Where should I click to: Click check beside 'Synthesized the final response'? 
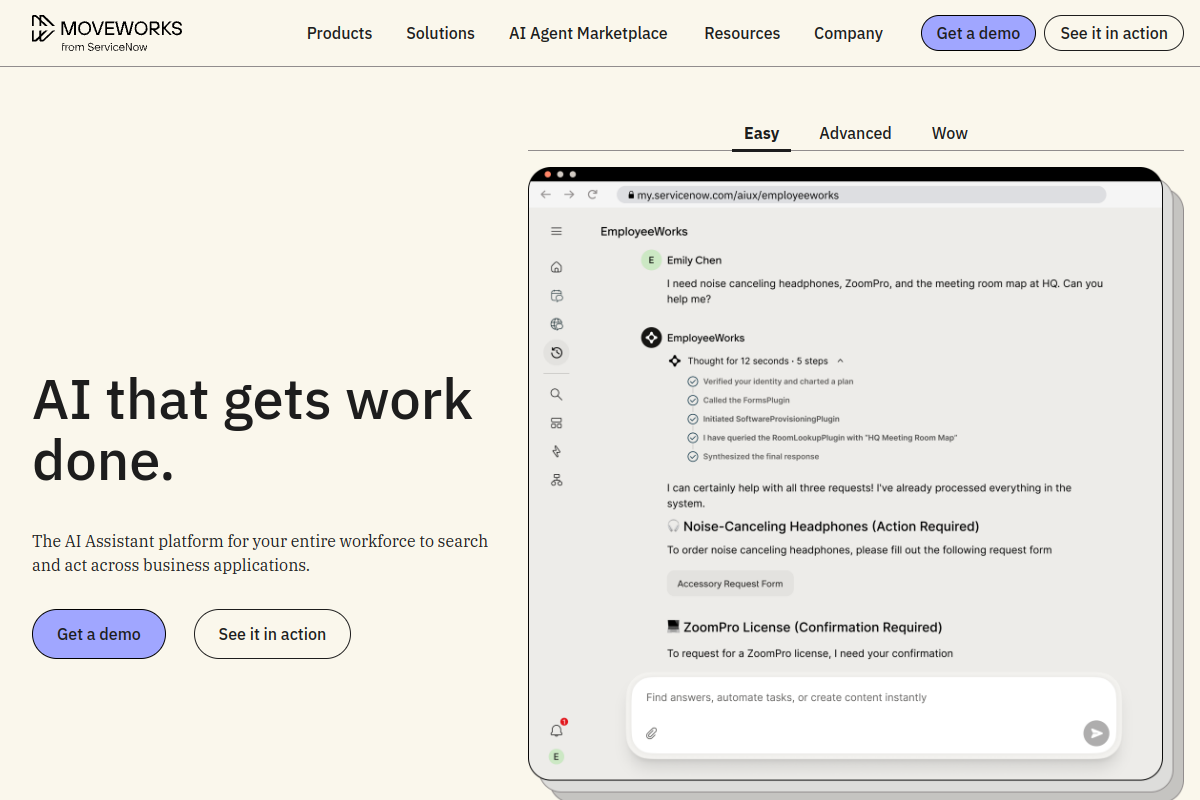coord(693,456)
